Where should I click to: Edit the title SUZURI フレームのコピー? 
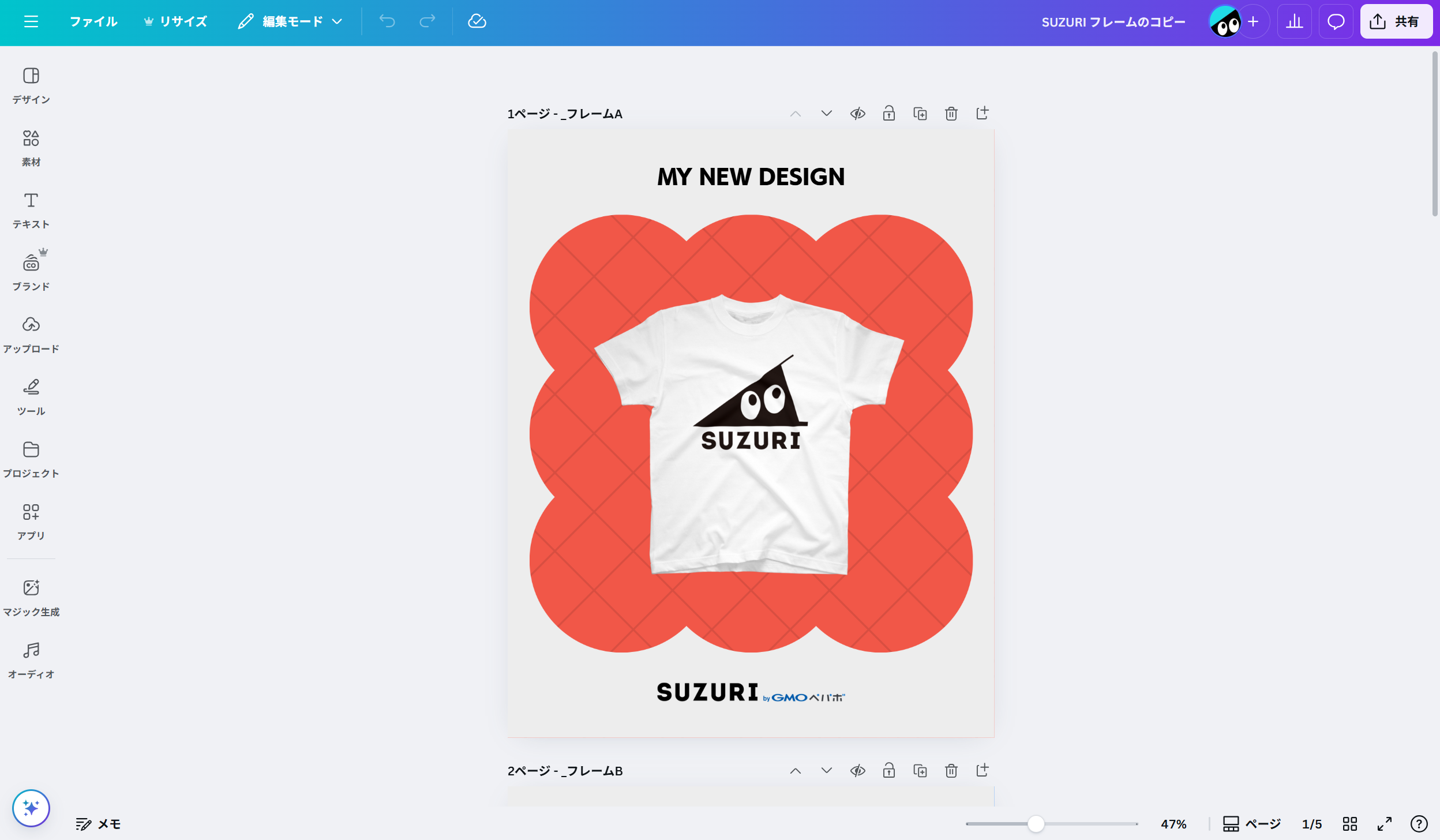pyautogui.click(x=1113, y=22)
